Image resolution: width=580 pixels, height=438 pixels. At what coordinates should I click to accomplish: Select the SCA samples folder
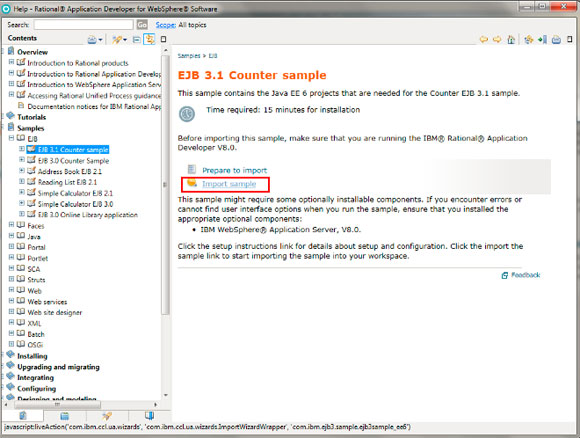click(x=34, y=269)
